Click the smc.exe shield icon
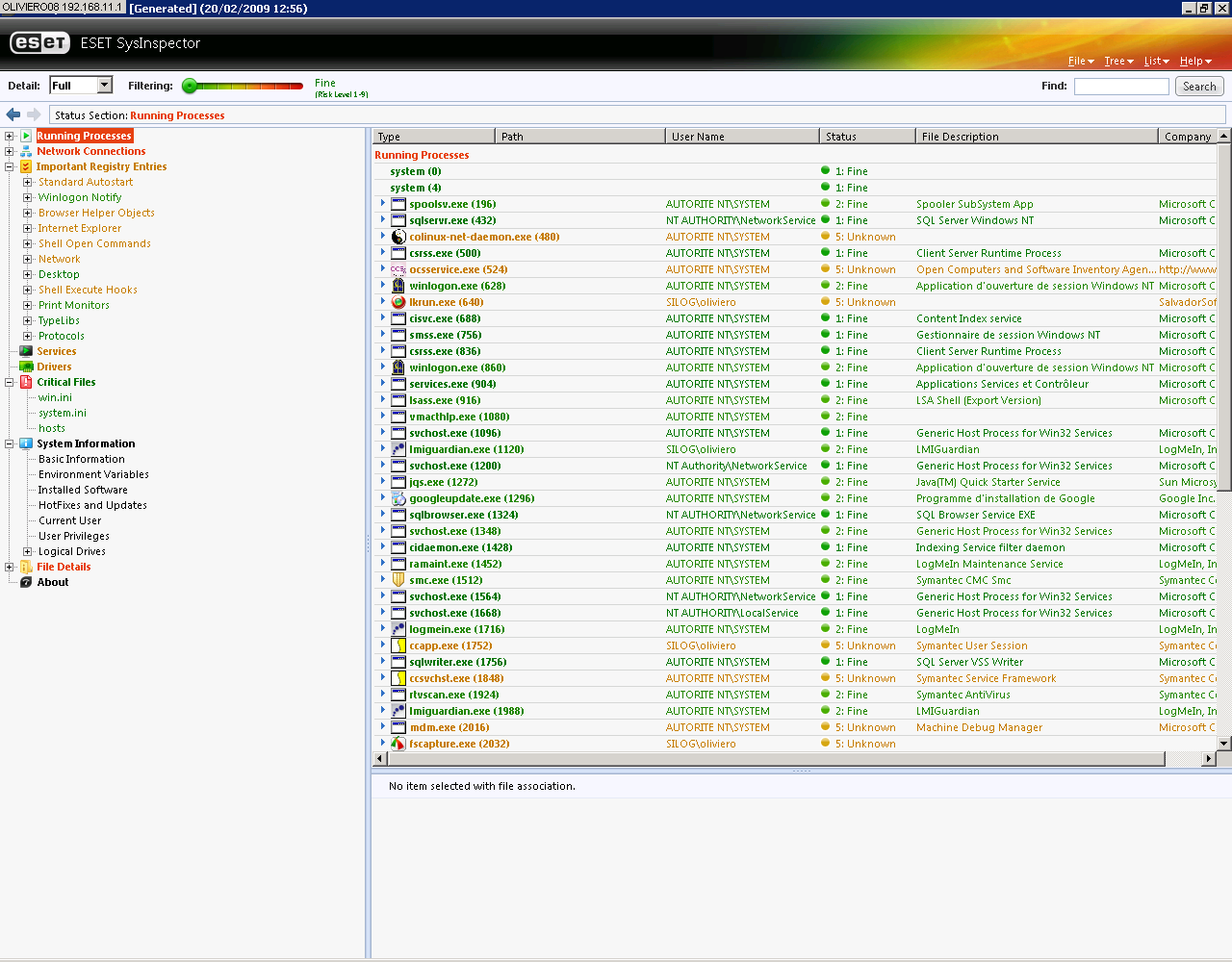The image size is (1232, 962). 398,580
